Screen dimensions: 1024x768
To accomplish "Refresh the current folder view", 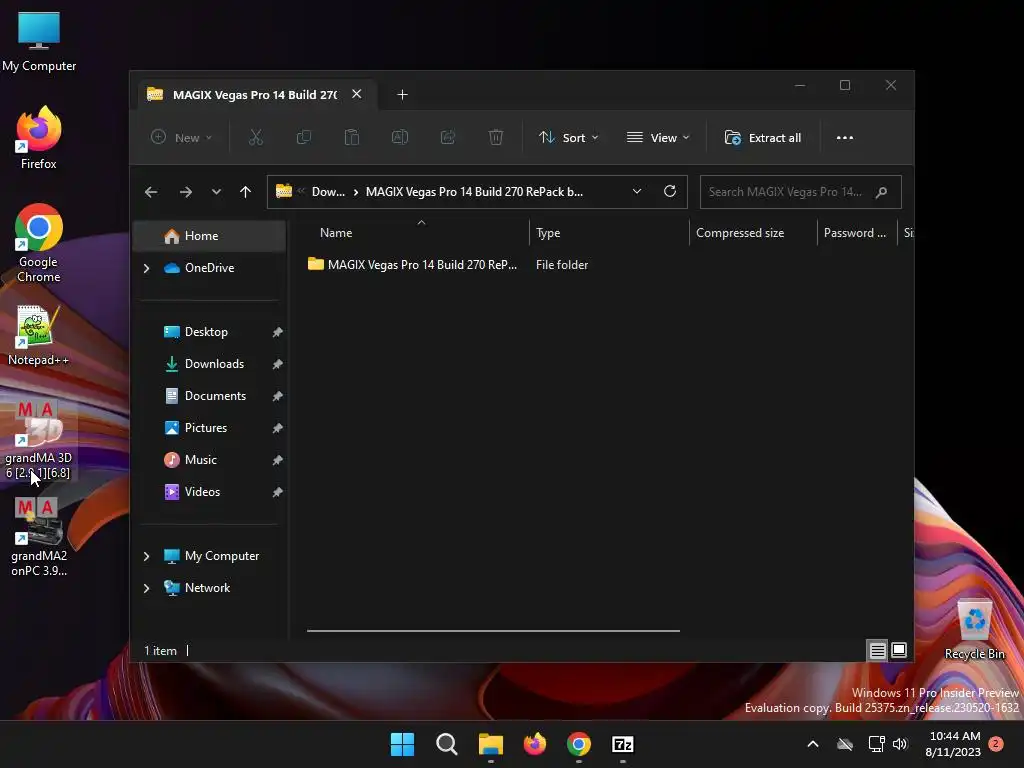I will coord(669,191).
